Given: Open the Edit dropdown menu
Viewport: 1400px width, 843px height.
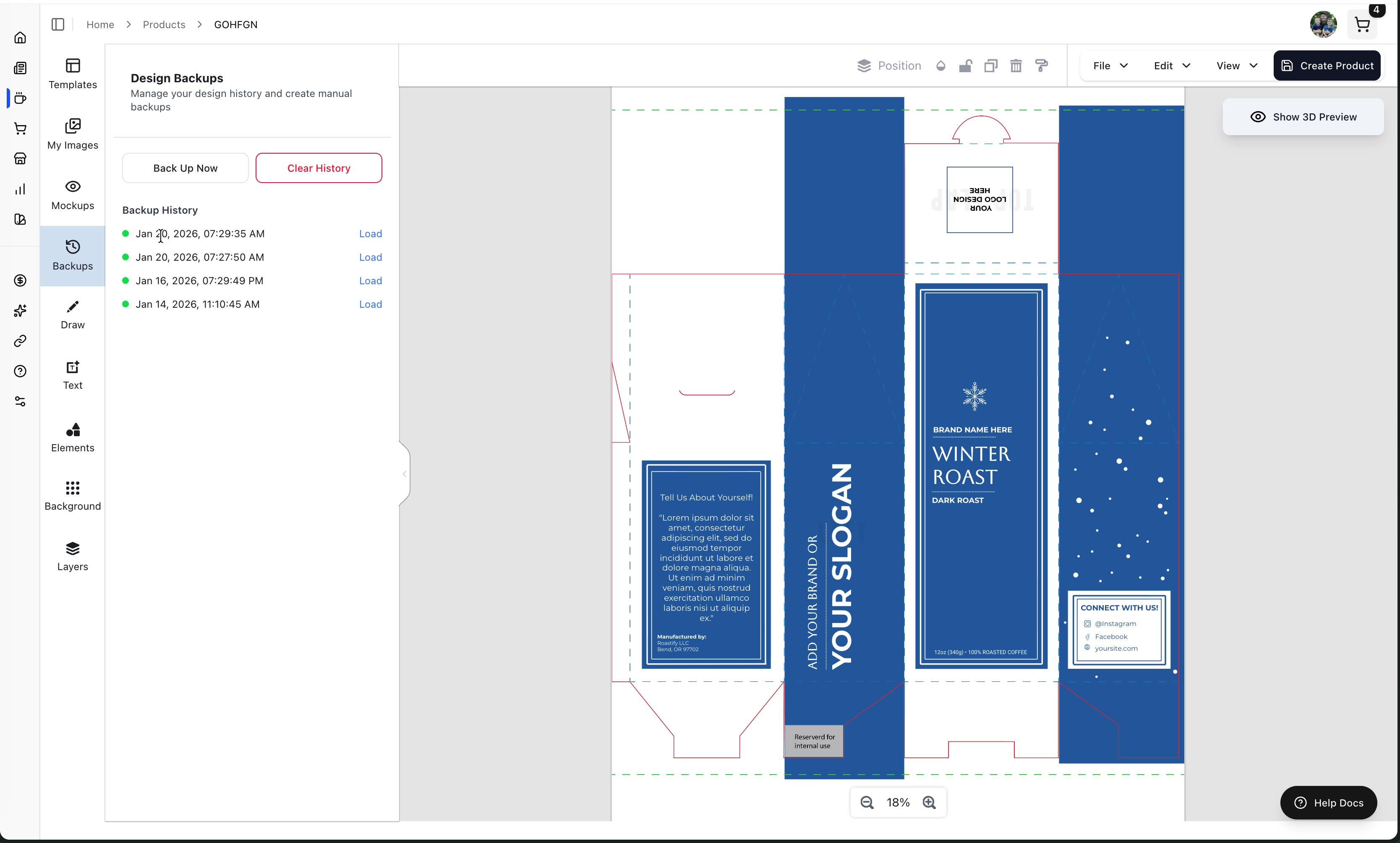Looking at the screenshot, I should point(1171,66).
